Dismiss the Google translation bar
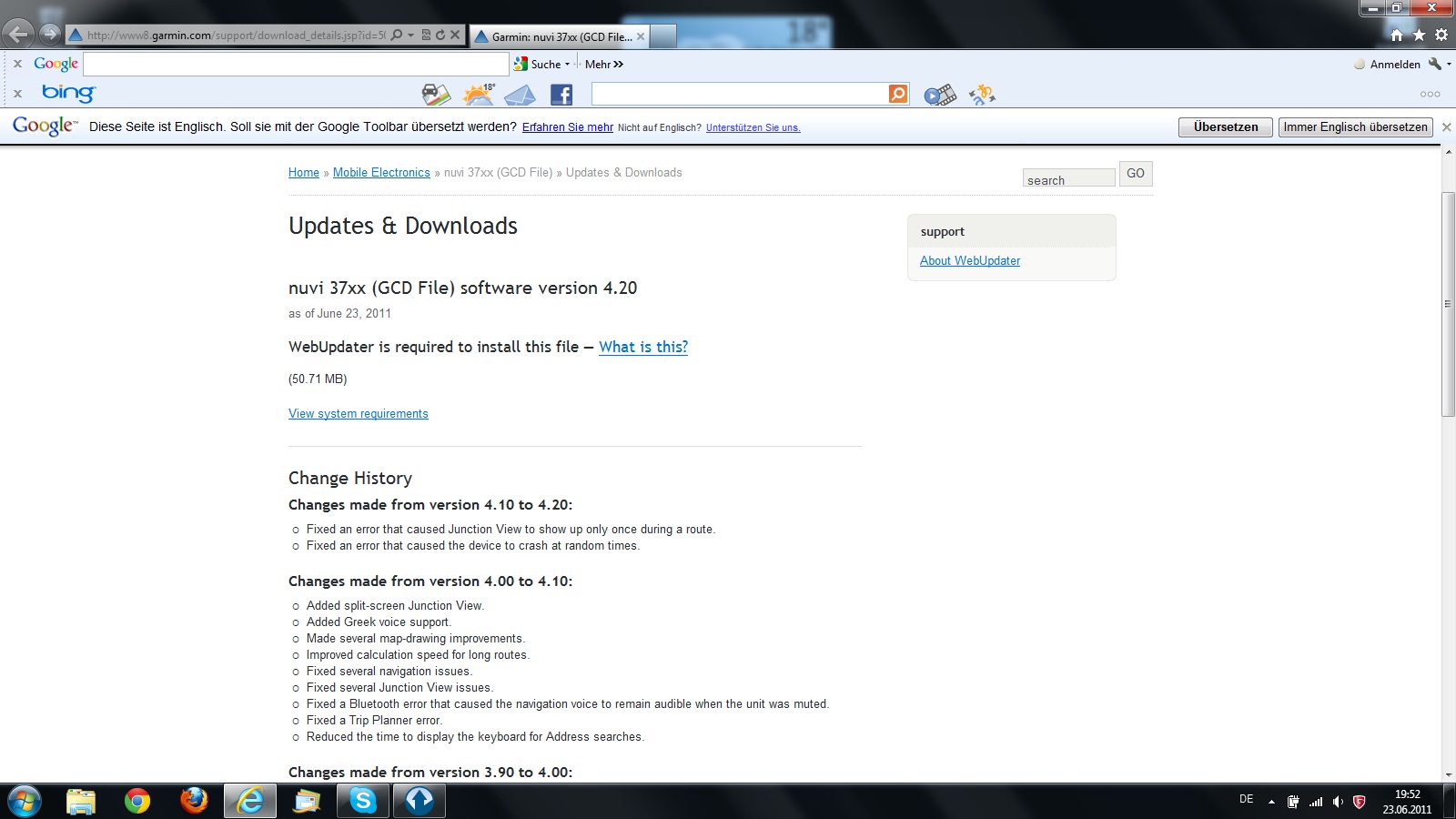This screenshot has height=819, width=1456. coord(1446,127)
